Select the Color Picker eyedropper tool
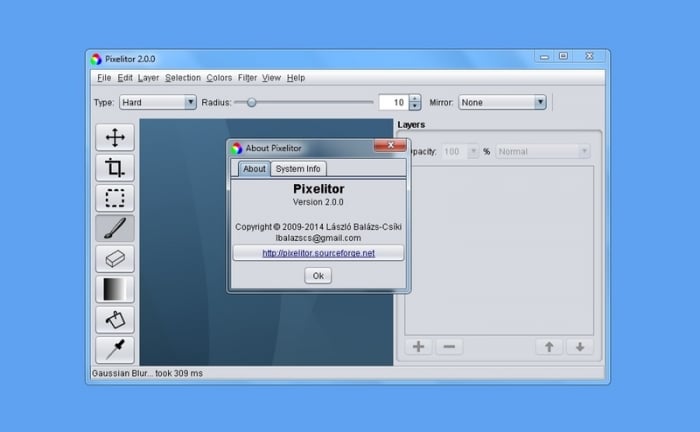Viewport: 700px width, 432px height. click(115, 349)
